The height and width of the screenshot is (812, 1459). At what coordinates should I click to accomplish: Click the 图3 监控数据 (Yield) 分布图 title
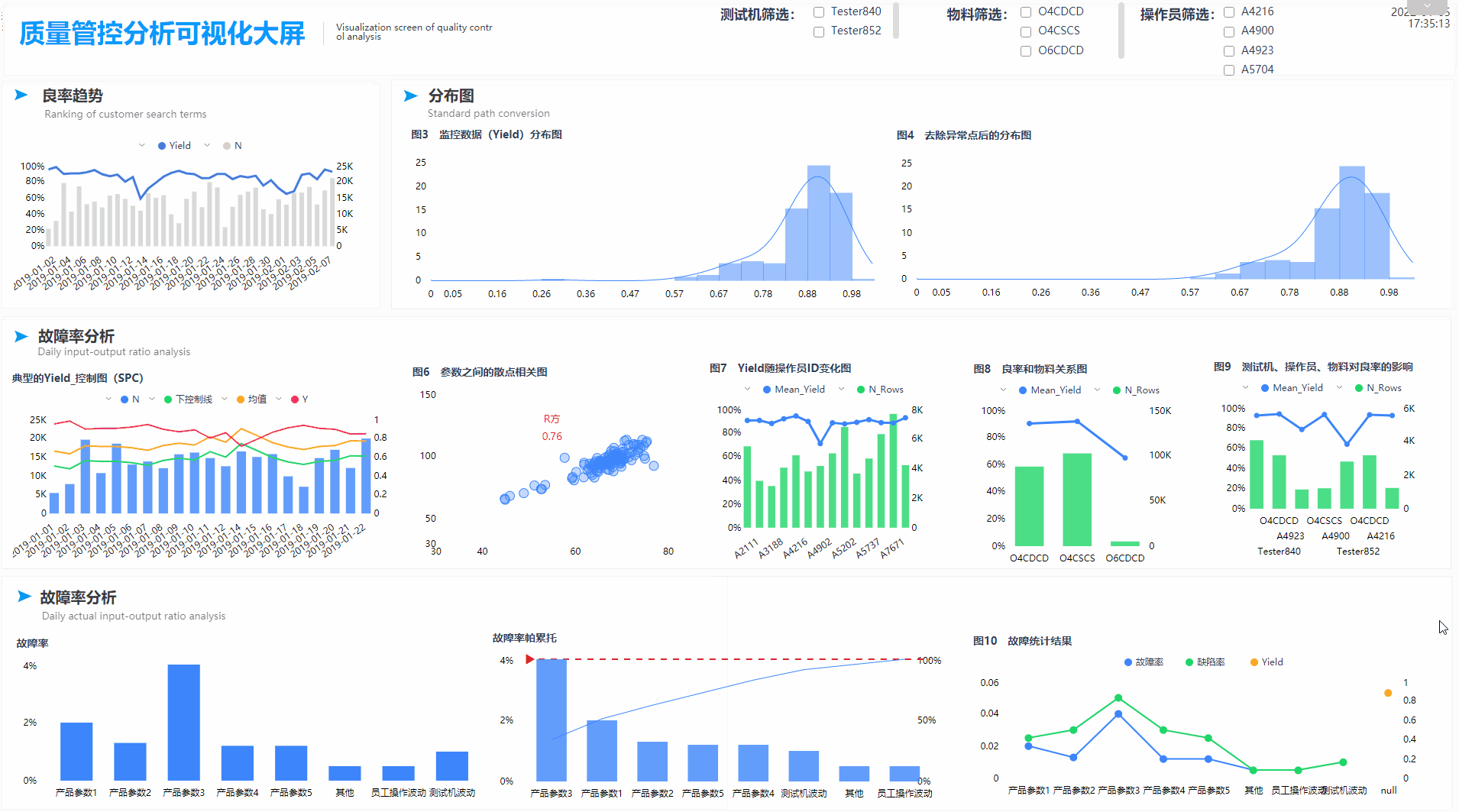coord(487,134)
